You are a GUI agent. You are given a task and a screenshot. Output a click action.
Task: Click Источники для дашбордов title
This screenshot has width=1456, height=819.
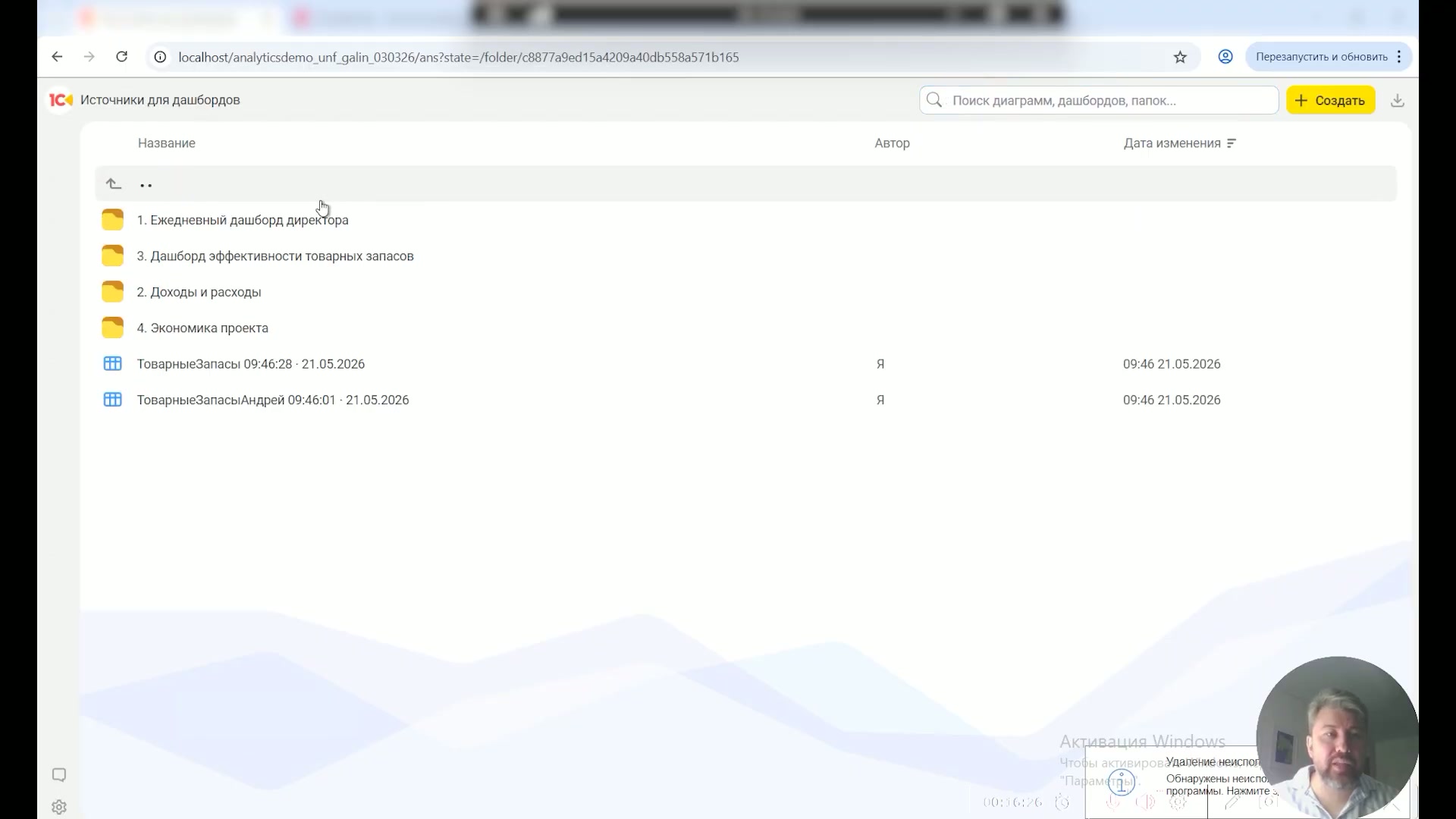[x=160, y=100]
